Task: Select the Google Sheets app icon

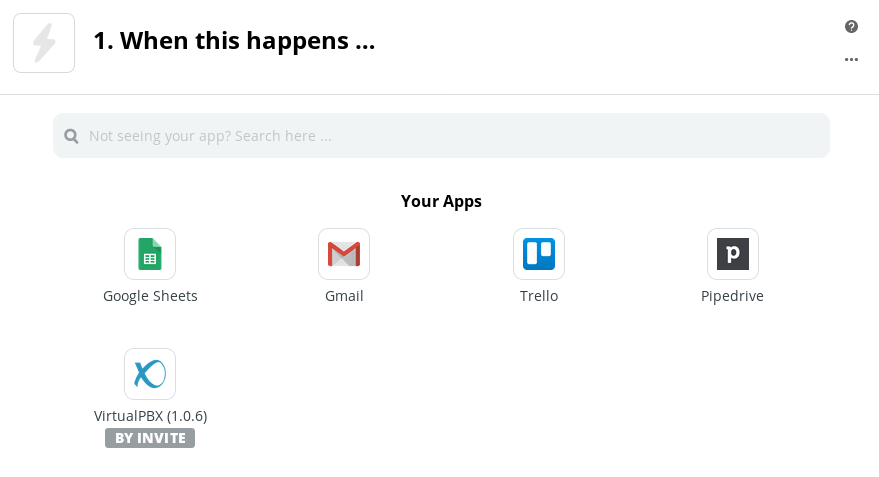Action: [x=150, y=254]
